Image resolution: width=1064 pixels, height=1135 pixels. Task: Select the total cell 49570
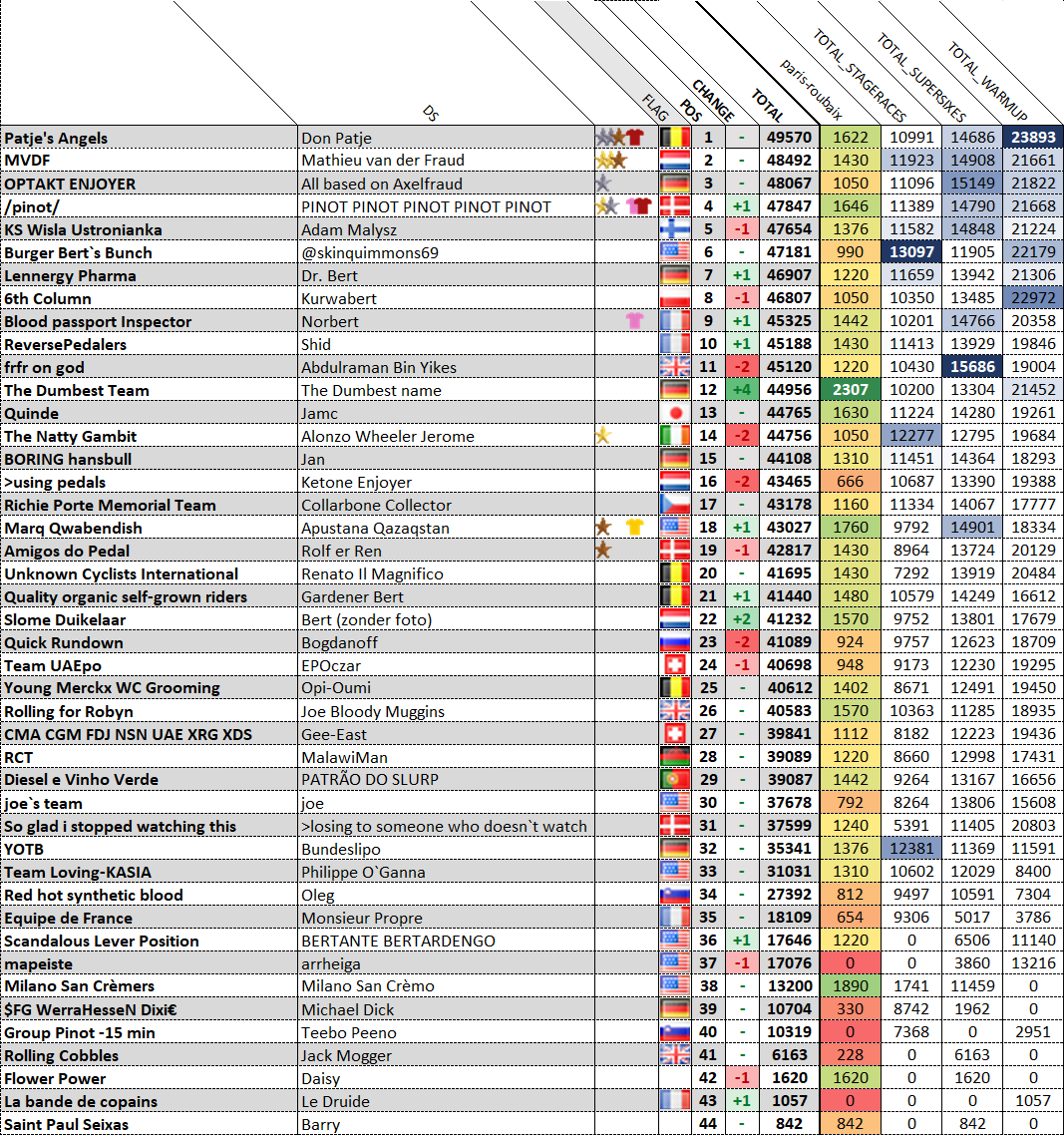pyautogui.click(x=790, y=137)
